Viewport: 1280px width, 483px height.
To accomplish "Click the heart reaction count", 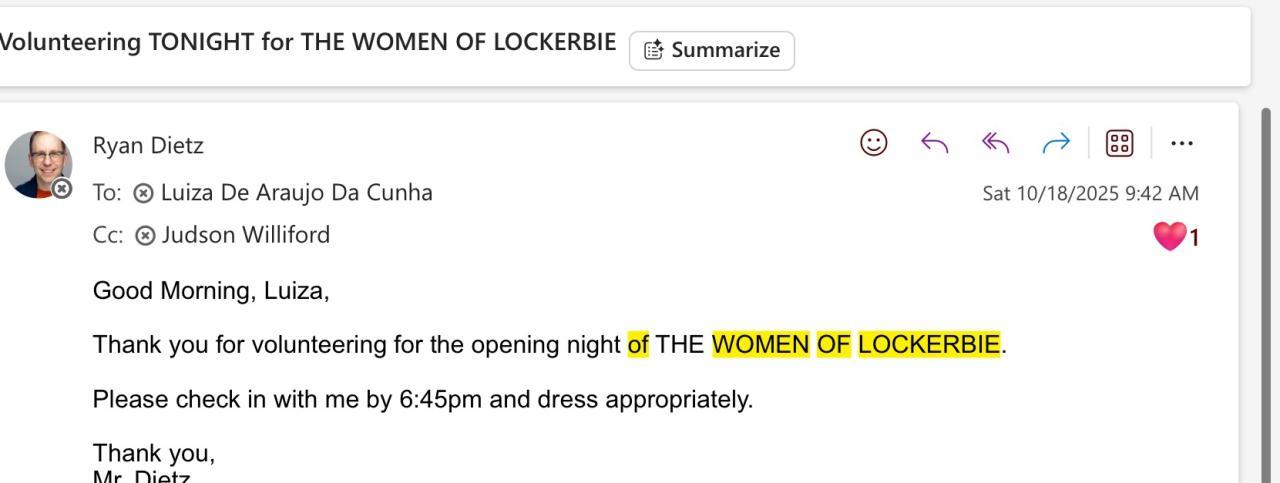I will (x=1176, y=237).
